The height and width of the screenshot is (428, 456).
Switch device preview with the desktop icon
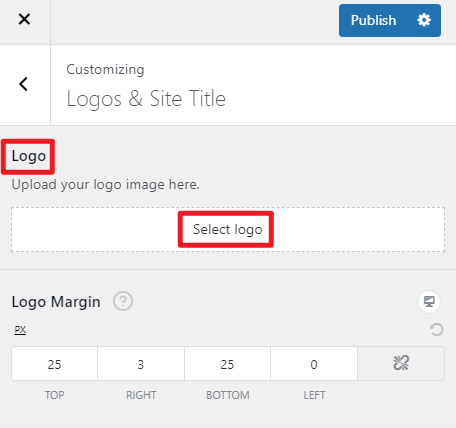pyautogui.click(x=429, y=302)
